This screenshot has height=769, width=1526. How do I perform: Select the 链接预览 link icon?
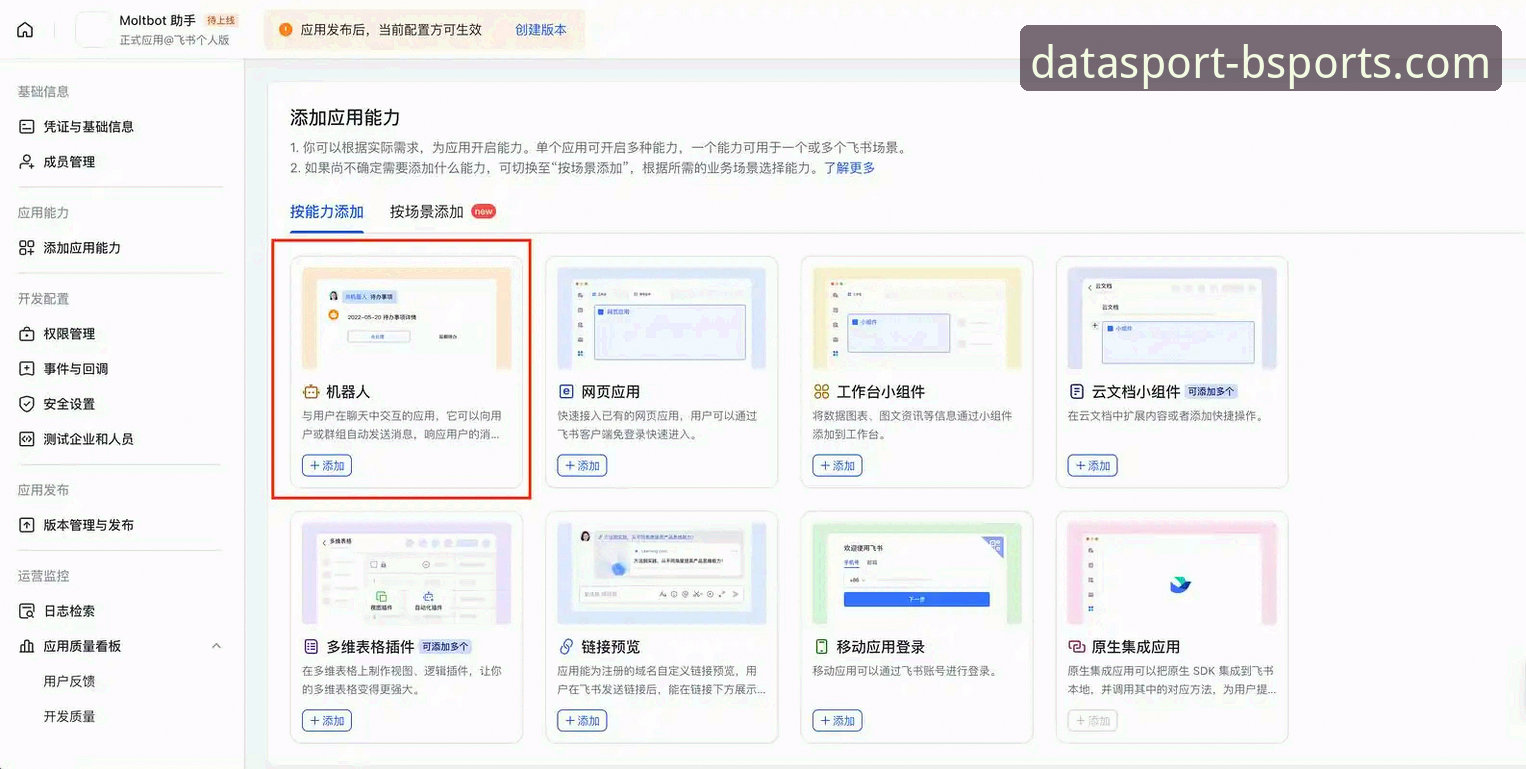[x=566, y=647]
